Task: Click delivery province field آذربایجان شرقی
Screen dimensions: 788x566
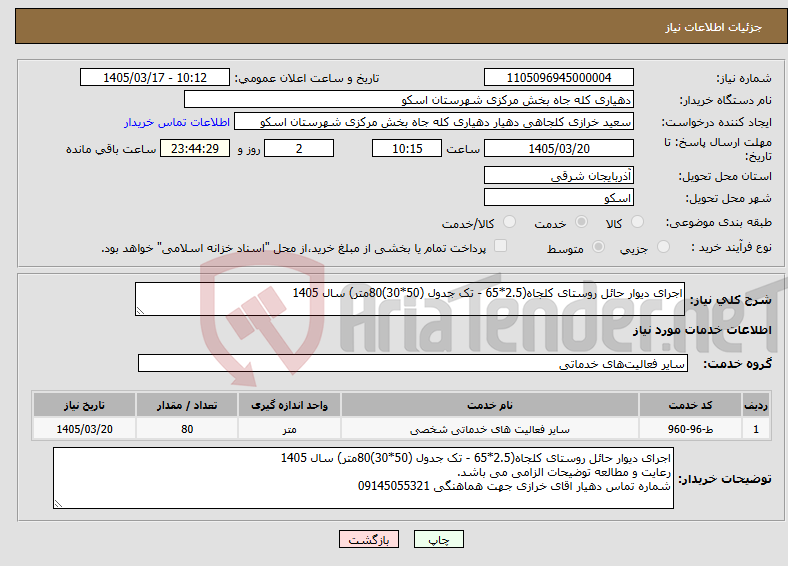Action: coord(558,175)
